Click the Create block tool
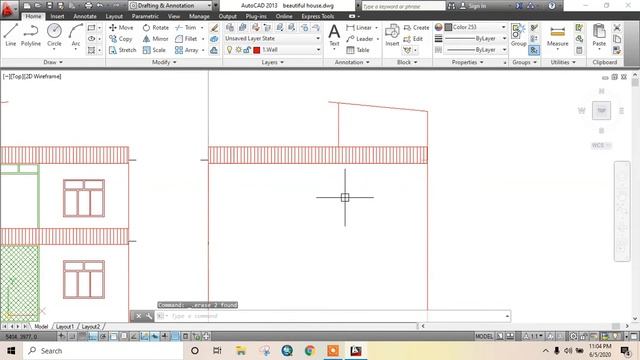 (x=416, y=27)
